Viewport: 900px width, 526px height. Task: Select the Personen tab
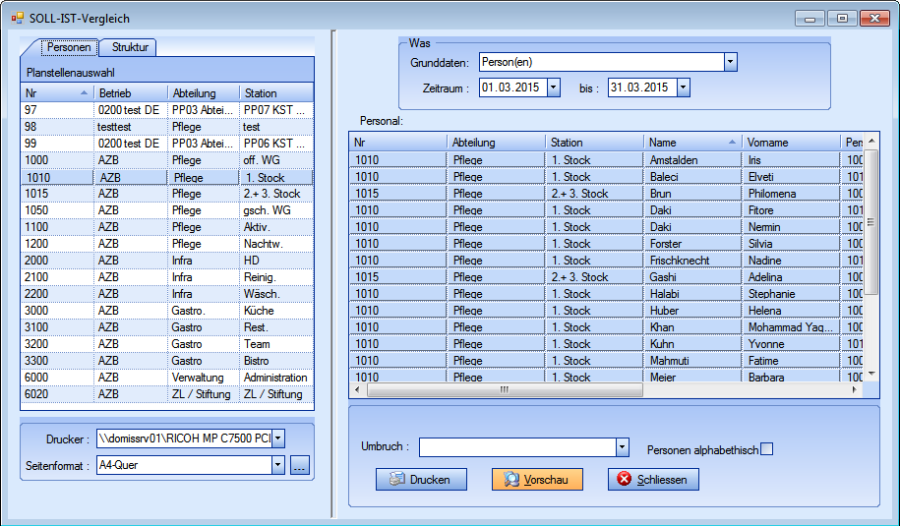[69, 47]
